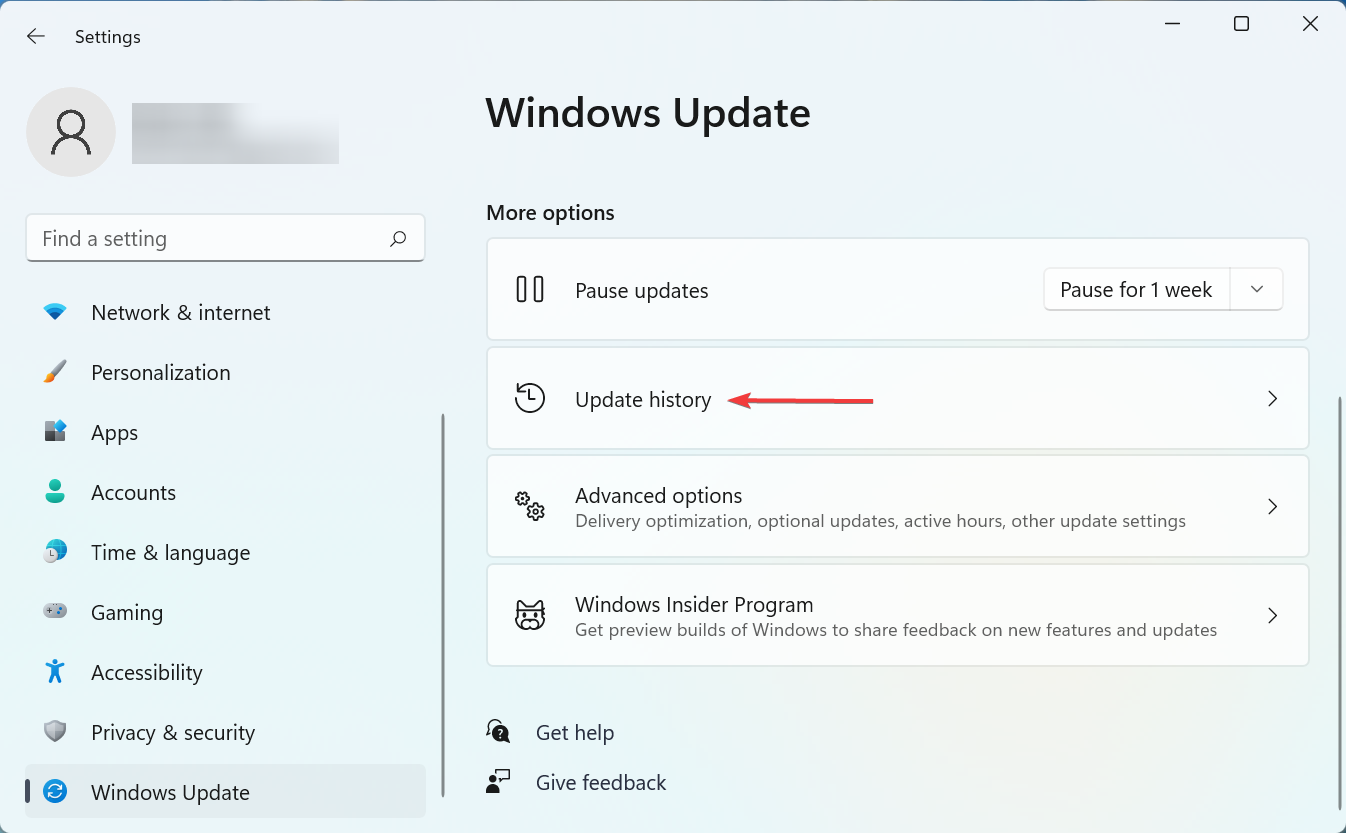
Task: Click the Accounts person icon
Action: [x=57, y=492]
